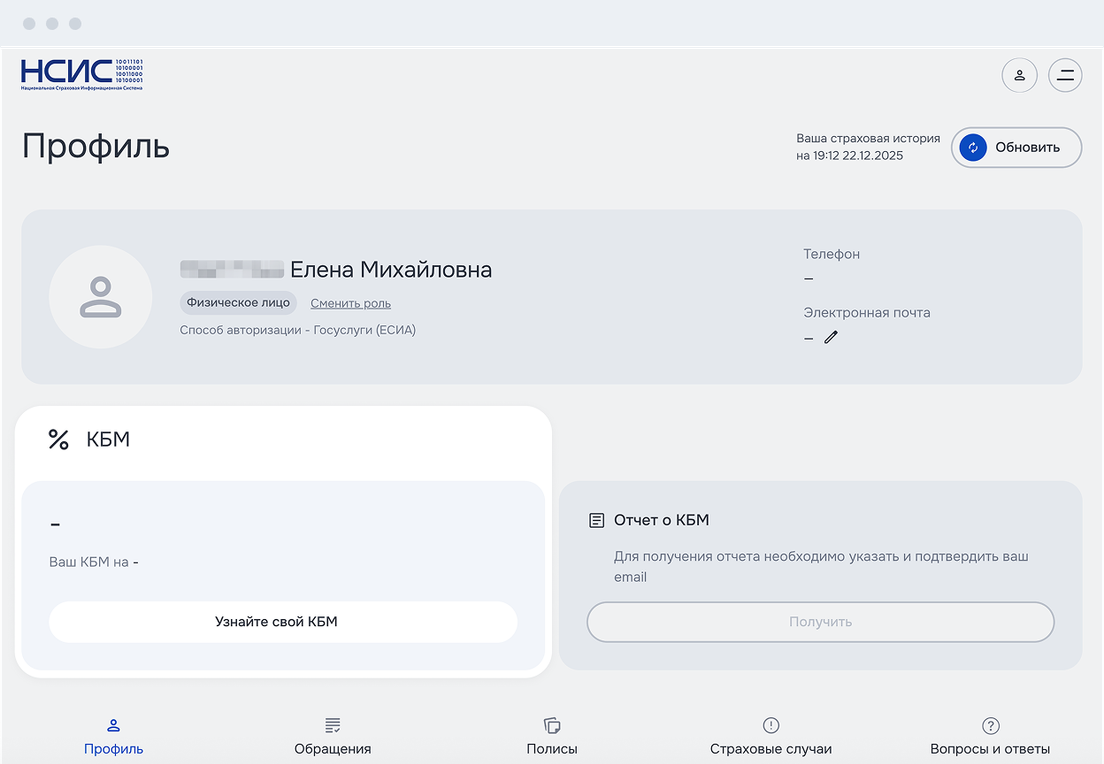Click the Физическое лицо role badge
The image size is (1104, 764).
pyautogui.click(x=238, y=303)
